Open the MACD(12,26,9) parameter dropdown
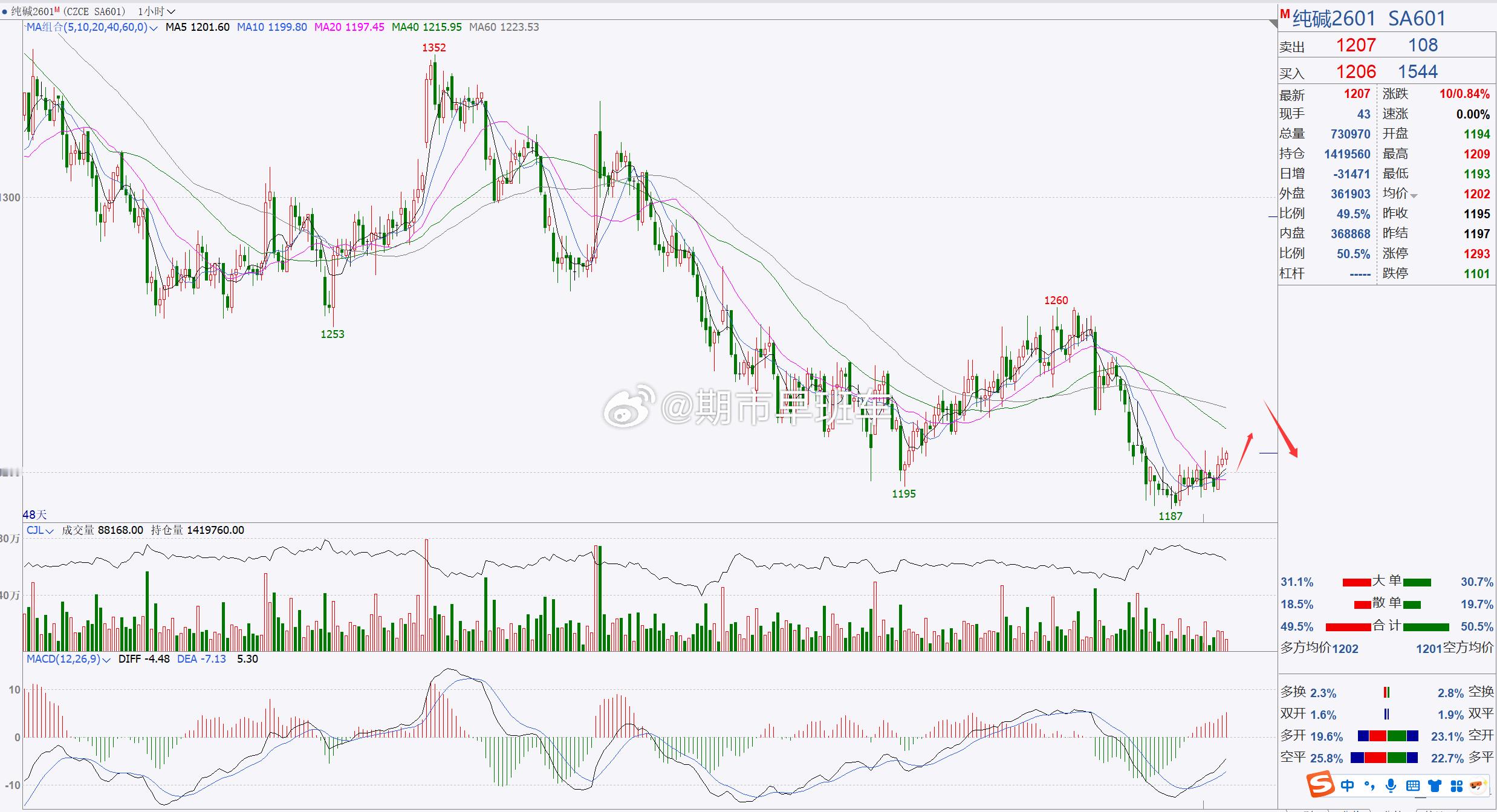Viewport: 1497px width, 812px height. tap(106, 660)
